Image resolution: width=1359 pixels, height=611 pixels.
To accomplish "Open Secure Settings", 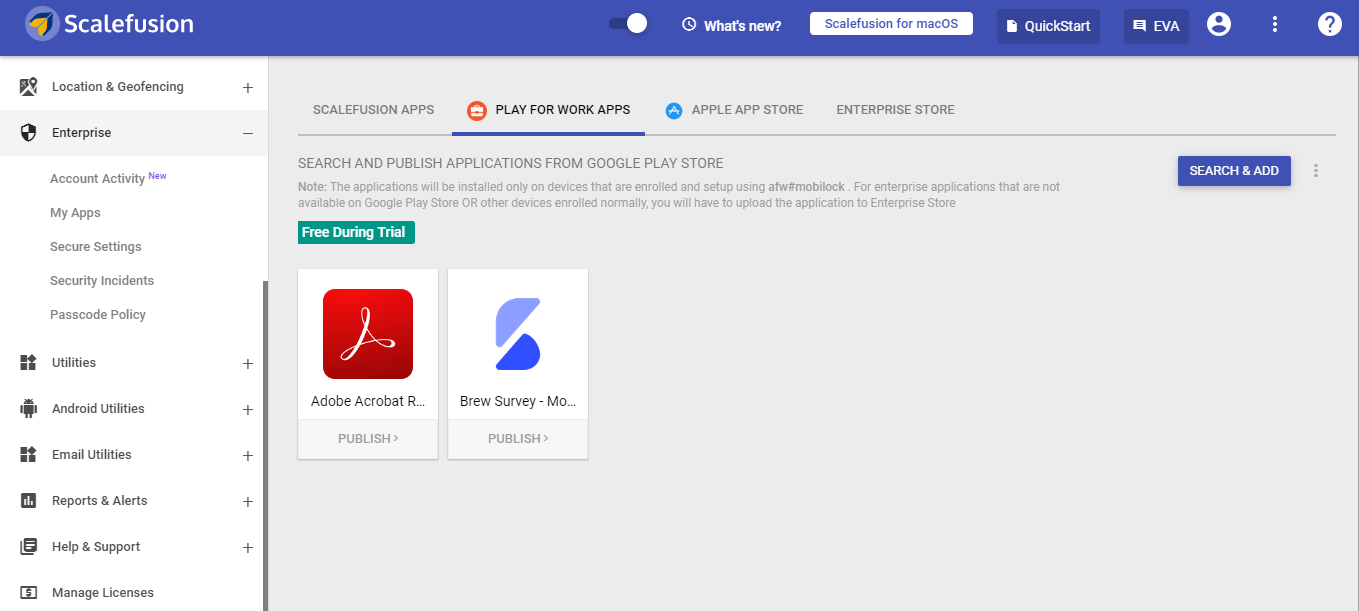I will [x=96, y=247].
